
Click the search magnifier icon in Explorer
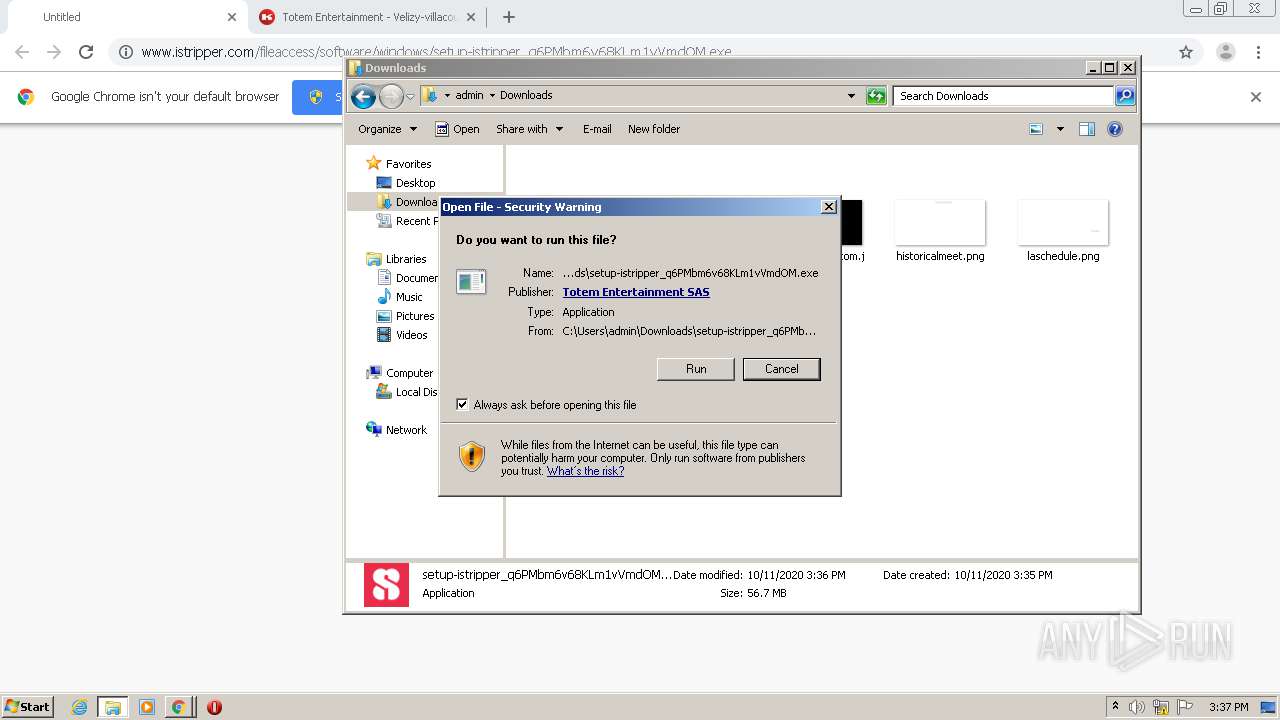click(1125, 96)
